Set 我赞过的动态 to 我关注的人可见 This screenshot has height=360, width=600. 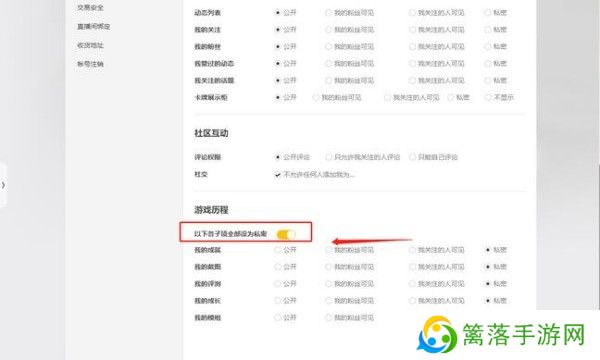pyautogui.click(x=412, y=64)
